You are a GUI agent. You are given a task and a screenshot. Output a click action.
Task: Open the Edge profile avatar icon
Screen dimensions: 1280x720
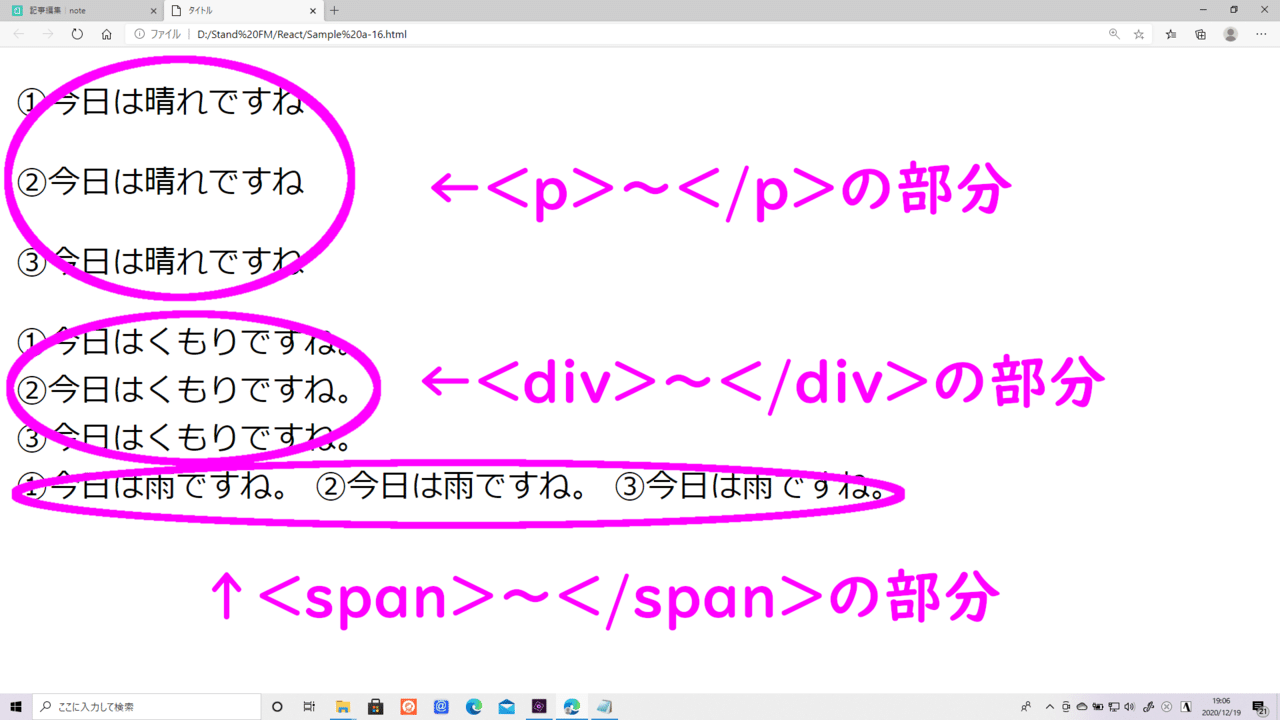(x=1230, y=34)
